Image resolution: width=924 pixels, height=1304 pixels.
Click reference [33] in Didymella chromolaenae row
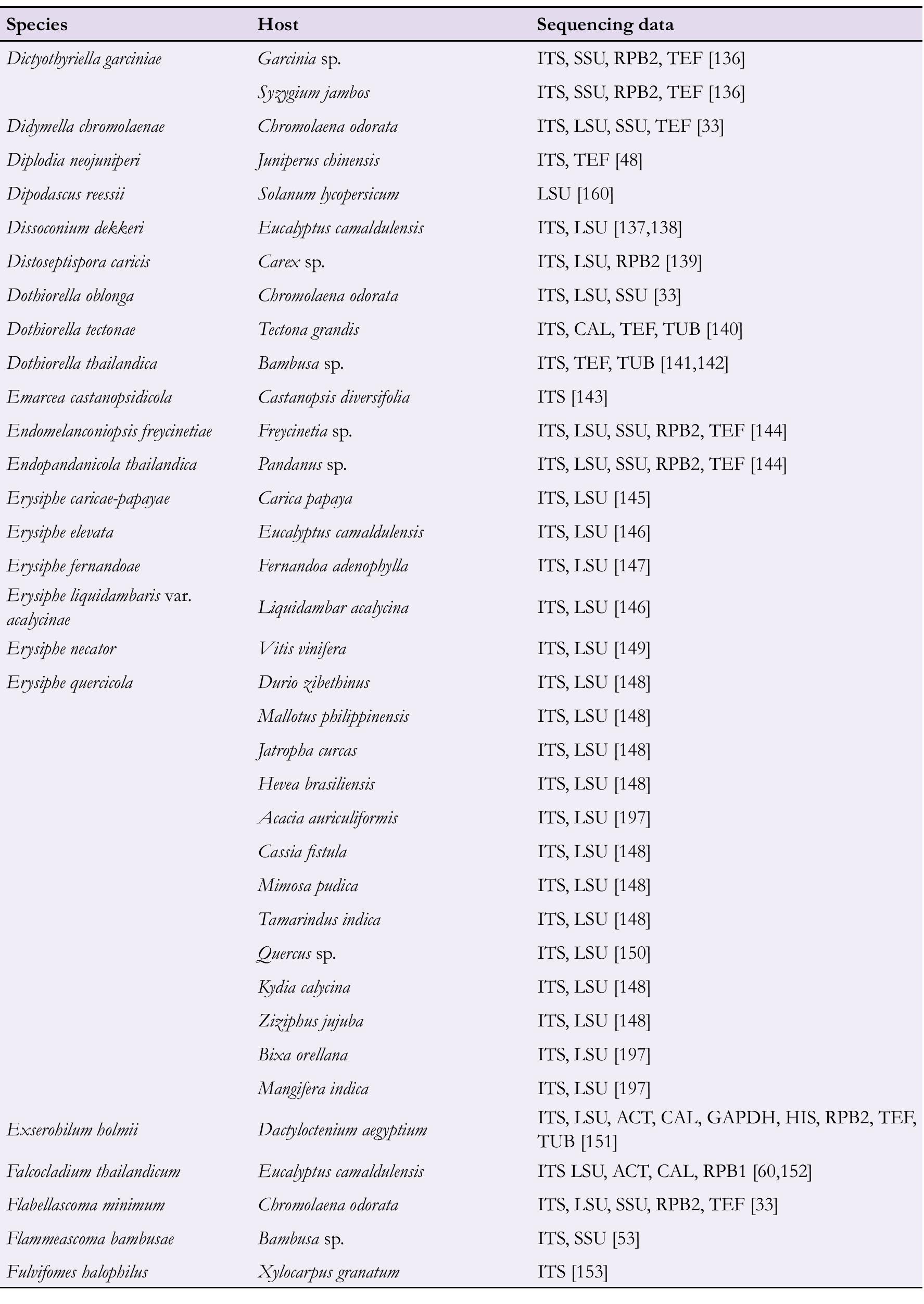710,127
